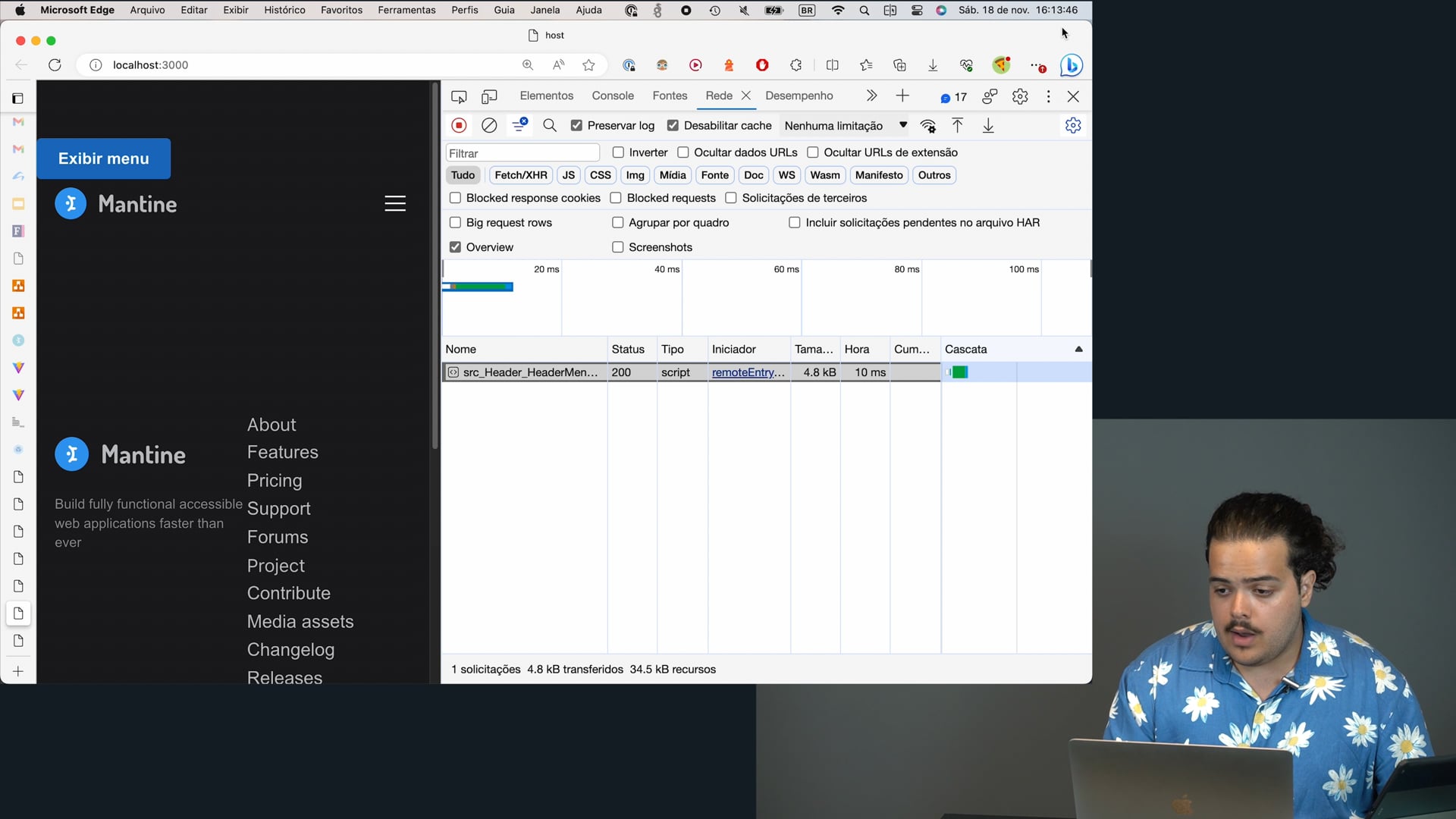Screen dimensions: 1456x819
Task: Select the inspect element picker icon
Action: tap(459, 96)
